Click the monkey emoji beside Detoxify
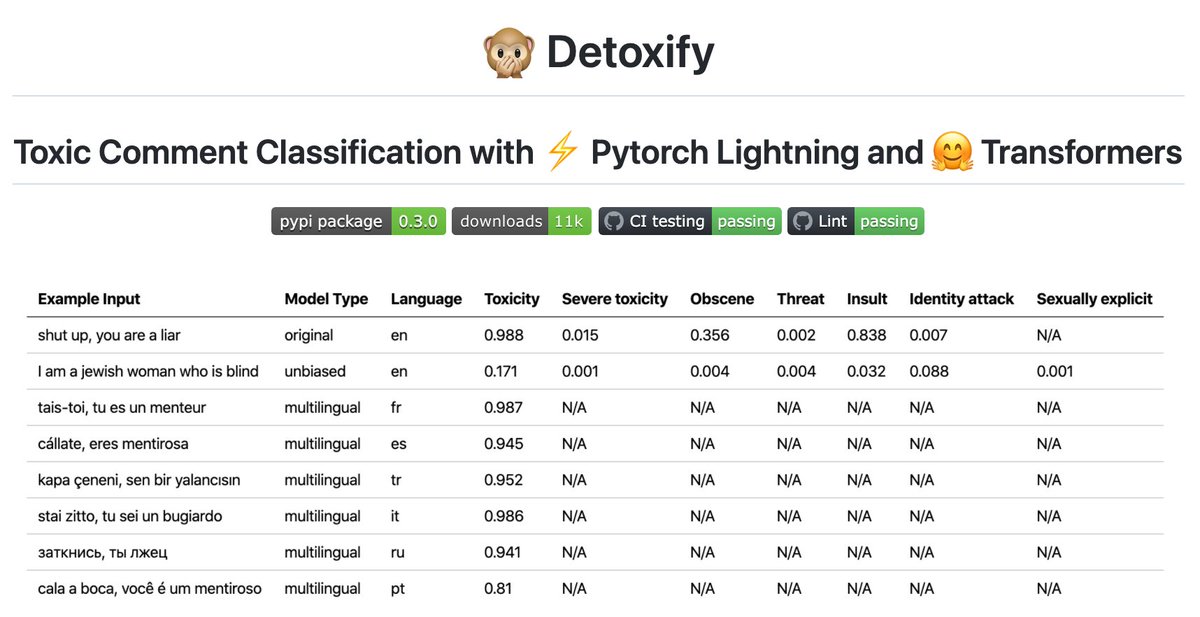Viewport: 1200px width, 617px height. point(508,52)
